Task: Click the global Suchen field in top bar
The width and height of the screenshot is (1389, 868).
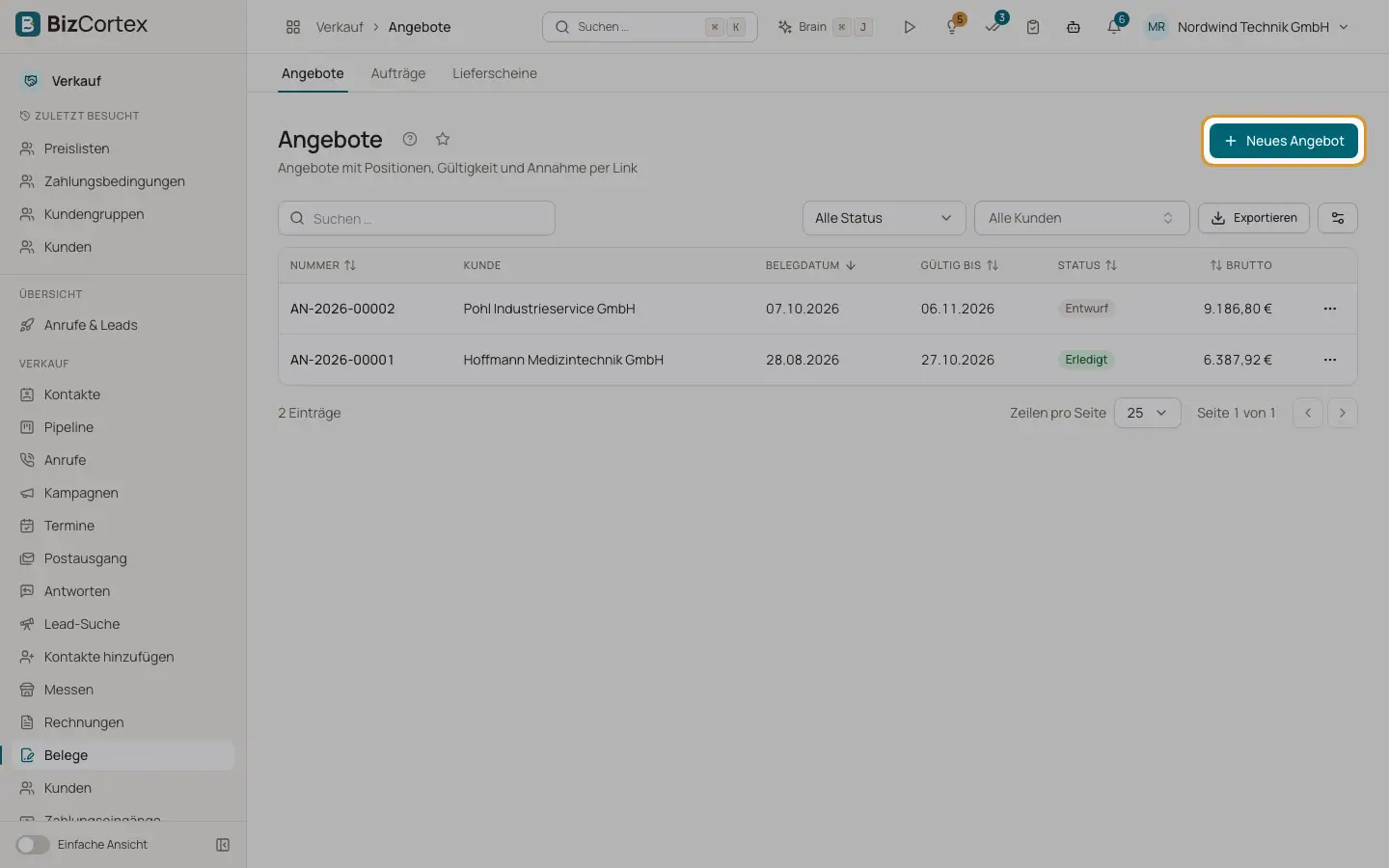Action: 649,27
